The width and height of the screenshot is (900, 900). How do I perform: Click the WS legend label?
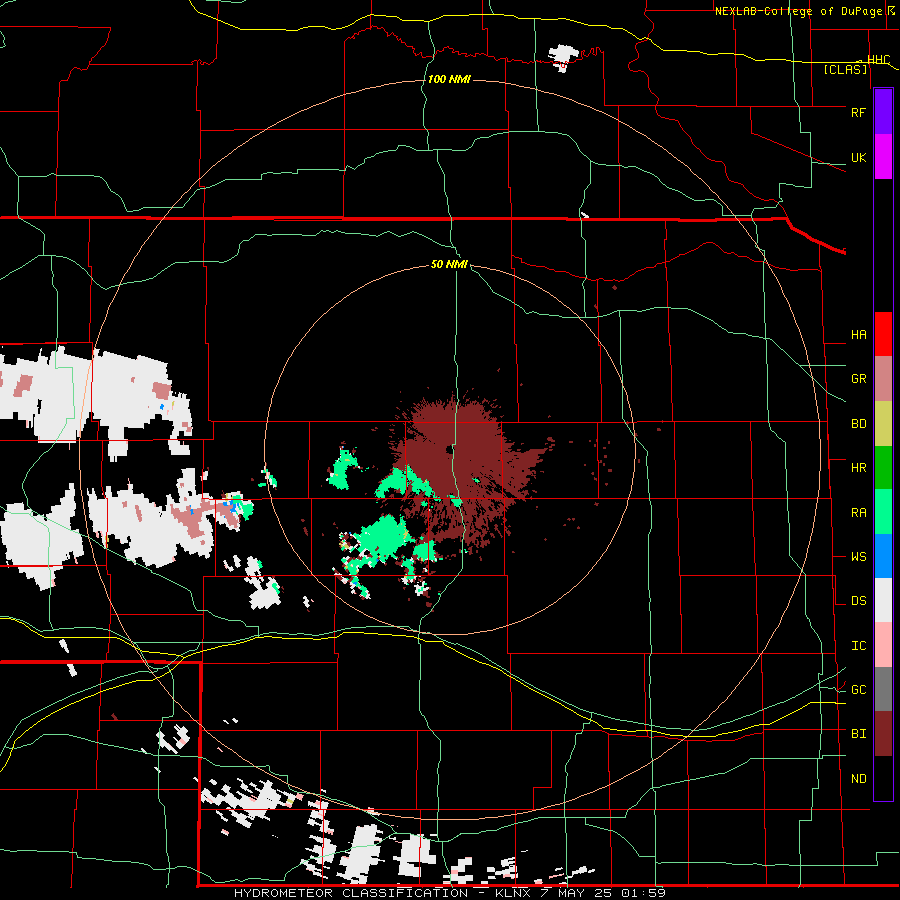pos(858,557)
